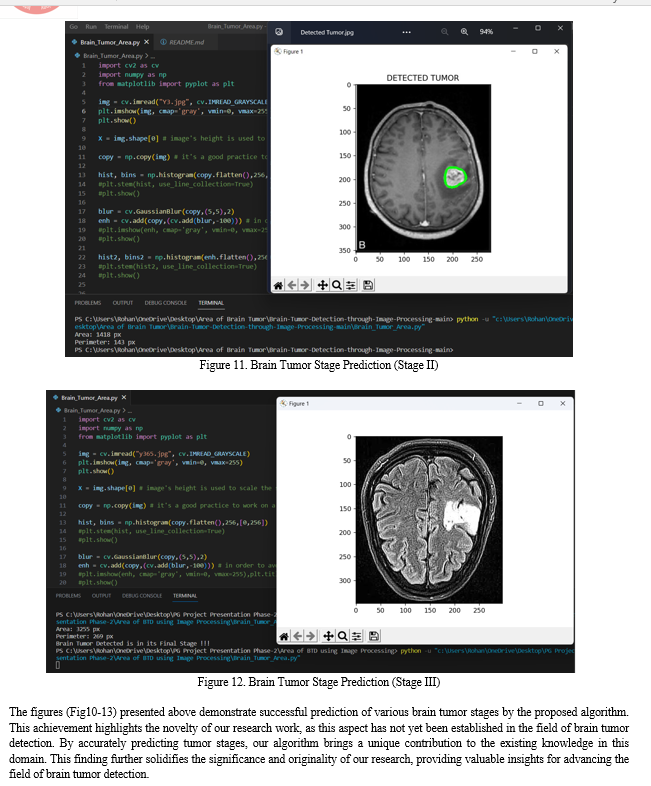Minimize the bottom Figure 1 window
Viewport: 651px width, 786px height.
(x=519, y=403)
